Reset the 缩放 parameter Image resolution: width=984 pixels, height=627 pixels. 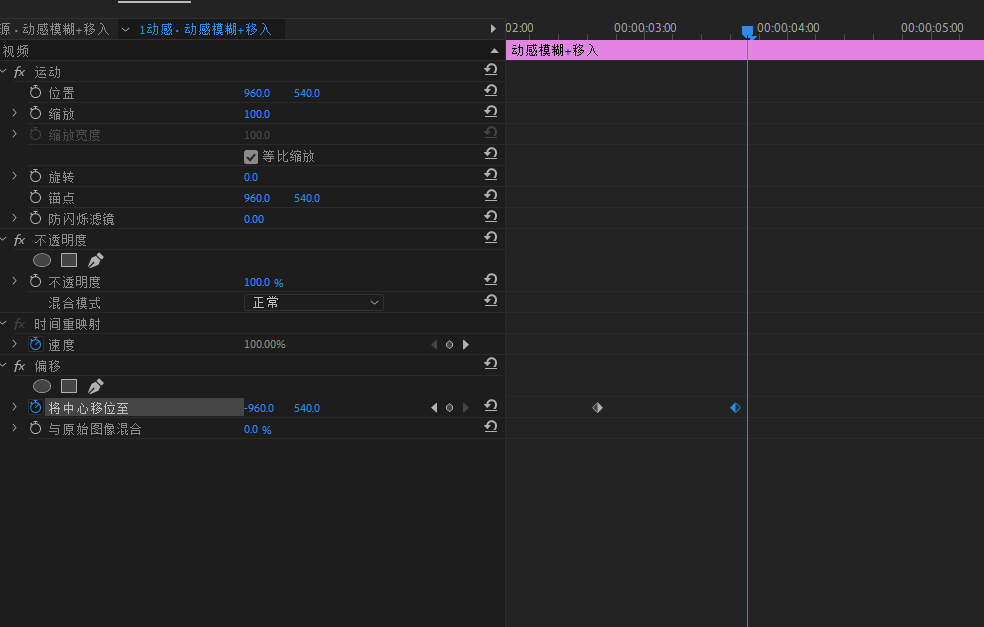pos(491,112)
